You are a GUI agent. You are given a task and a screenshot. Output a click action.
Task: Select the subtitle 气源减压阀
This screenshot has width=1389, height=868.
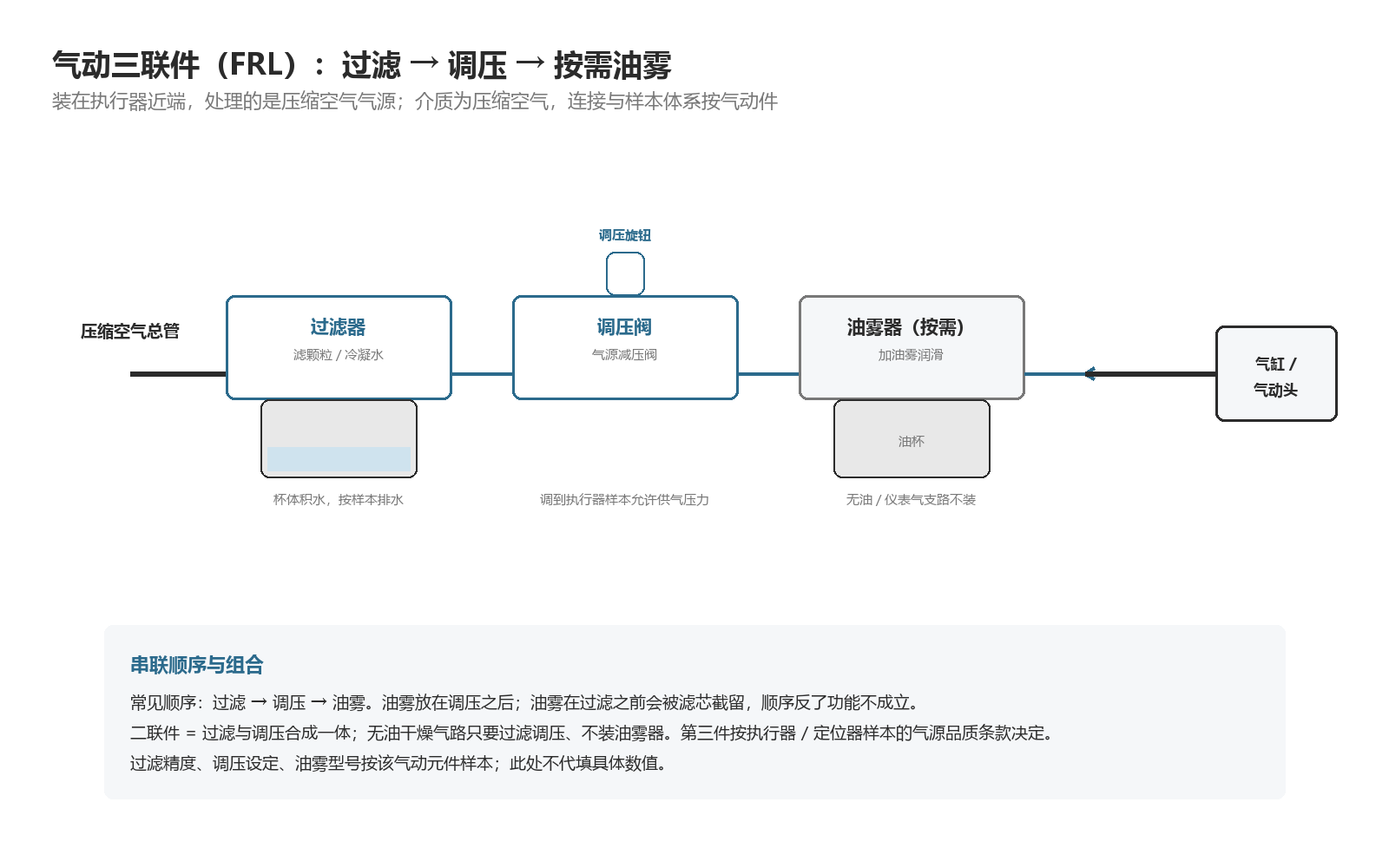click(625, 355)
